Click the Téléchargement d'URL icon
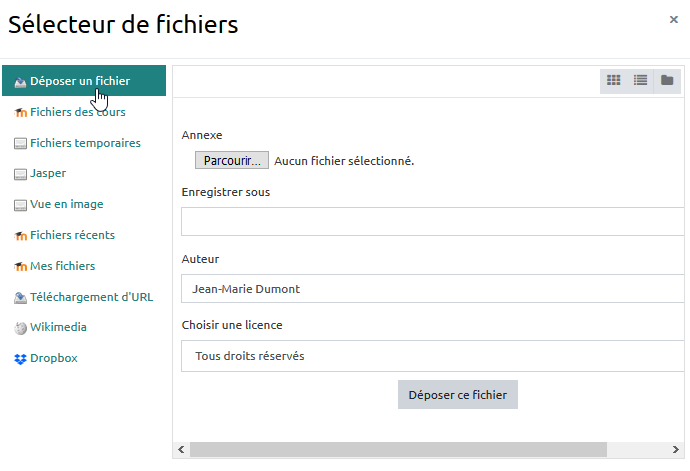Screen dimensions: 690x471 (20, 298)
